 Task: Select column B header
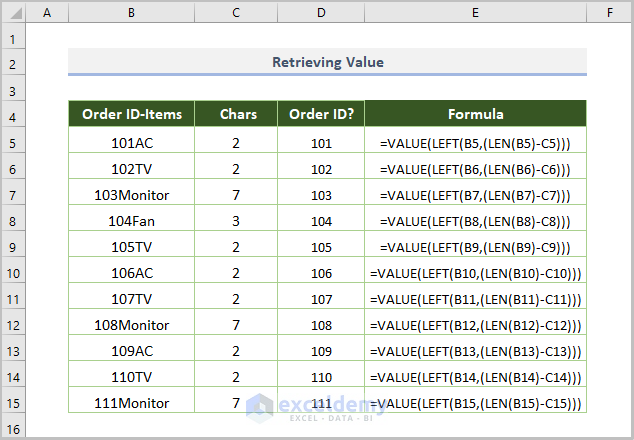(x=131, y=13)
